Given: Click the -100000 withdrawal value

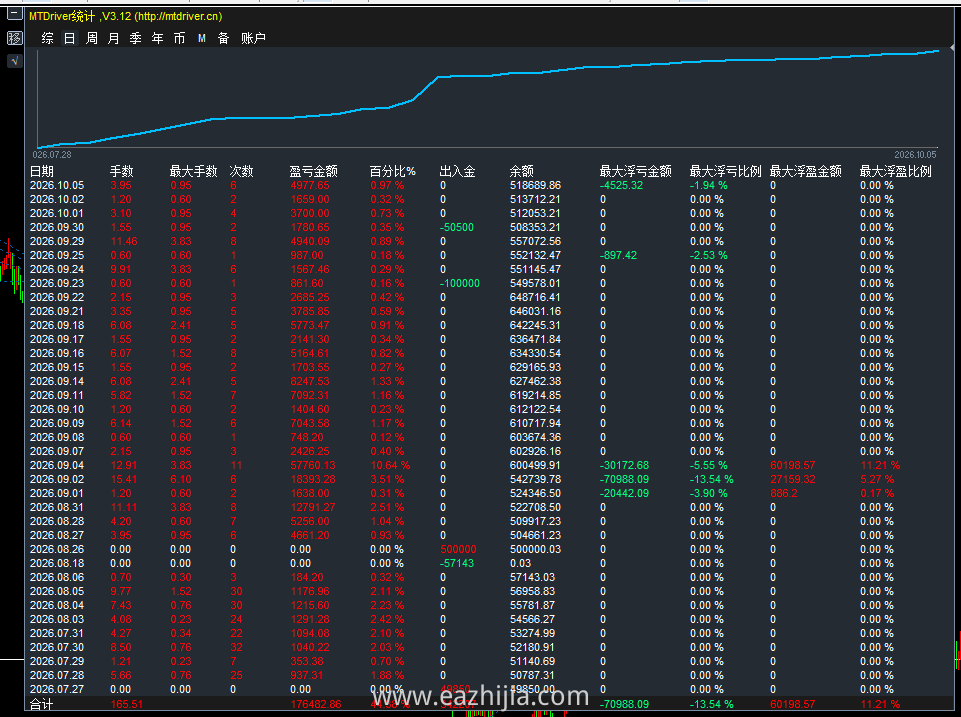Looking at the screenshot, I should pos(460,284).
